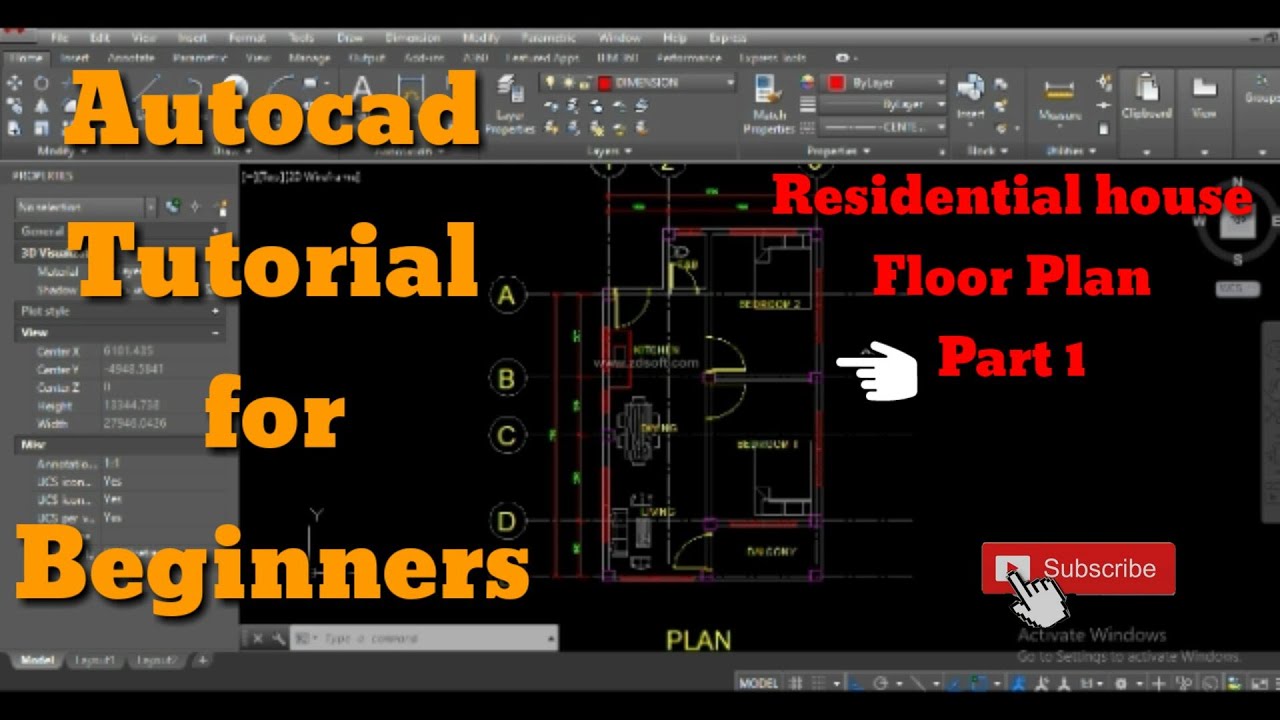This screenshot has width=1280, height=720.
Task: Open the Edit menu
Action: click(x=99, y=38)
